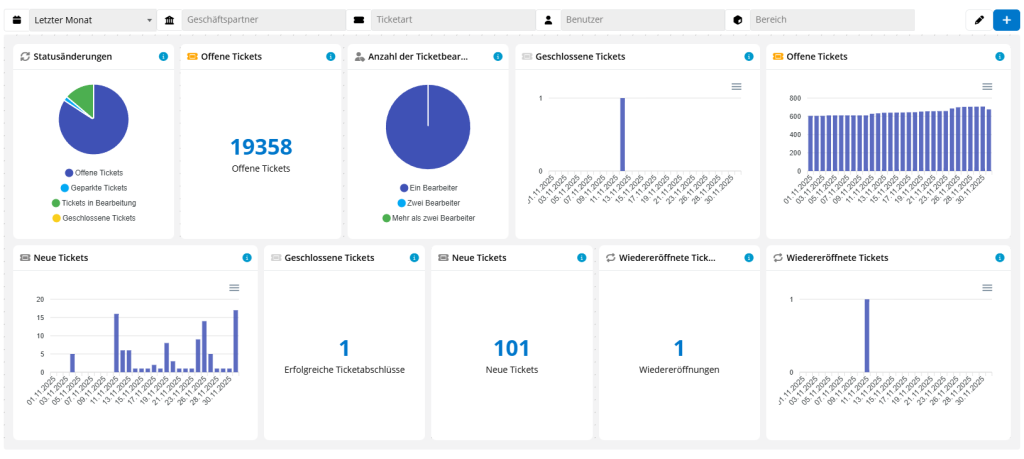Click the pencil edit dashboard icon
The image size is (1024, 459).
tap(978, 20)
